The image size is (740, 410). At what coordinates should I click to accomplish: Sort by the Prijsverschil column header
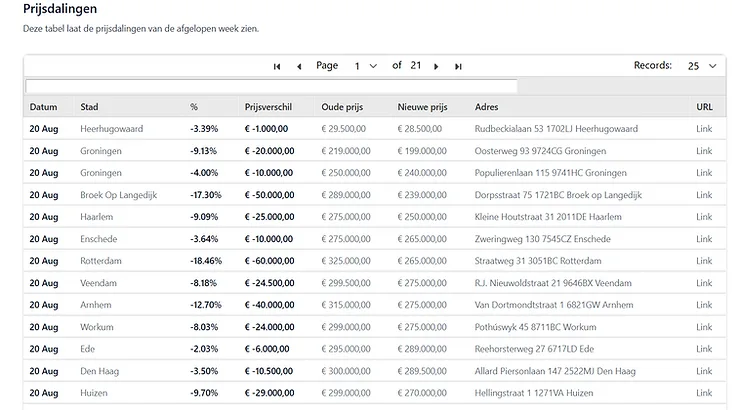[268, 107]
